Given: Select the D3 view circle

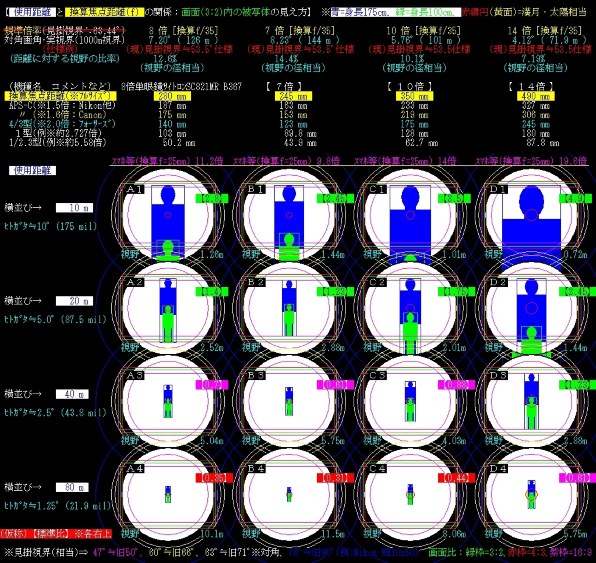Looking at the screenshot, I should (531, 400).
